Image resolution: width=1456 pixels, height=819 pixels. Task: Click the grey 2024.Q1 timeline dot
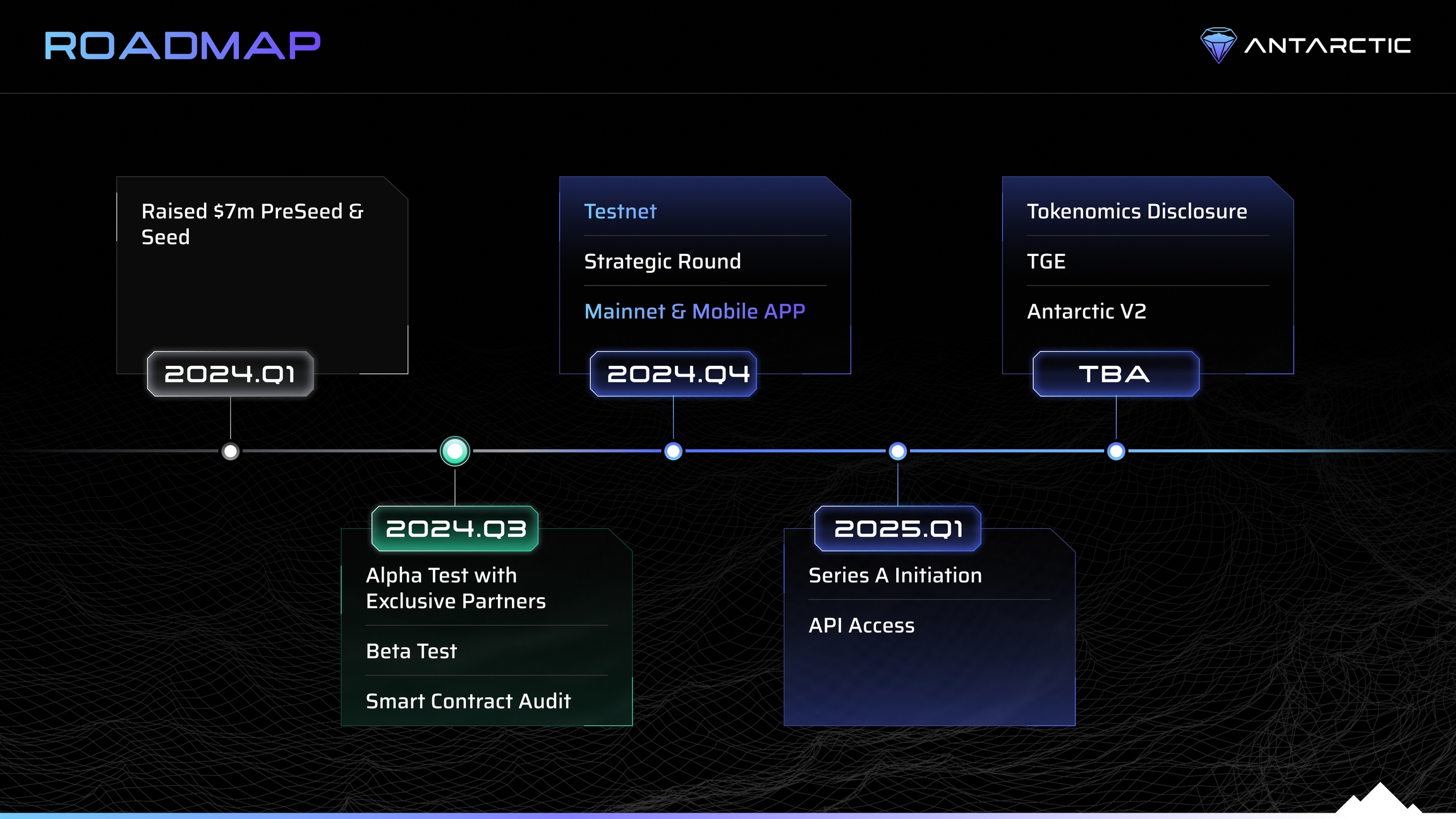pos(231,451)
